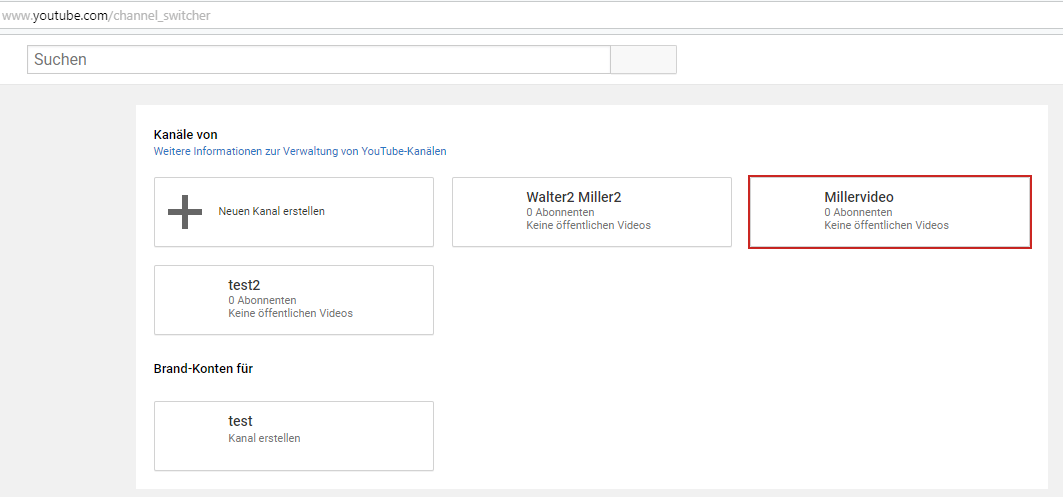Switch to the Millervideo channel

pyautogui.click(x=889, y=212)
